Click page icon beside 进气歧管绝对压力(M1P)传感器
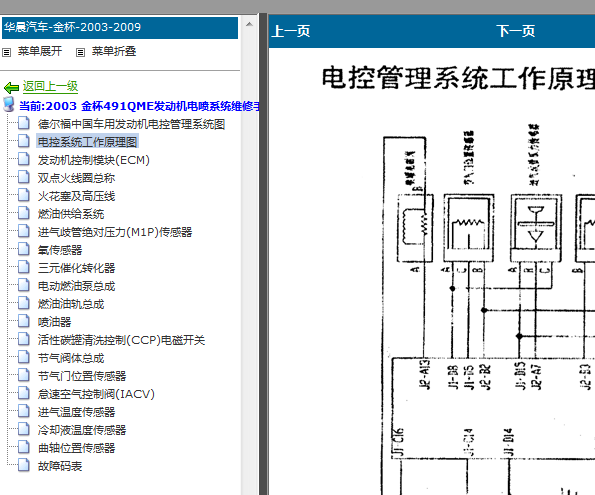Image resolution: width=595 pixels, height=495 pixels. 24,231
